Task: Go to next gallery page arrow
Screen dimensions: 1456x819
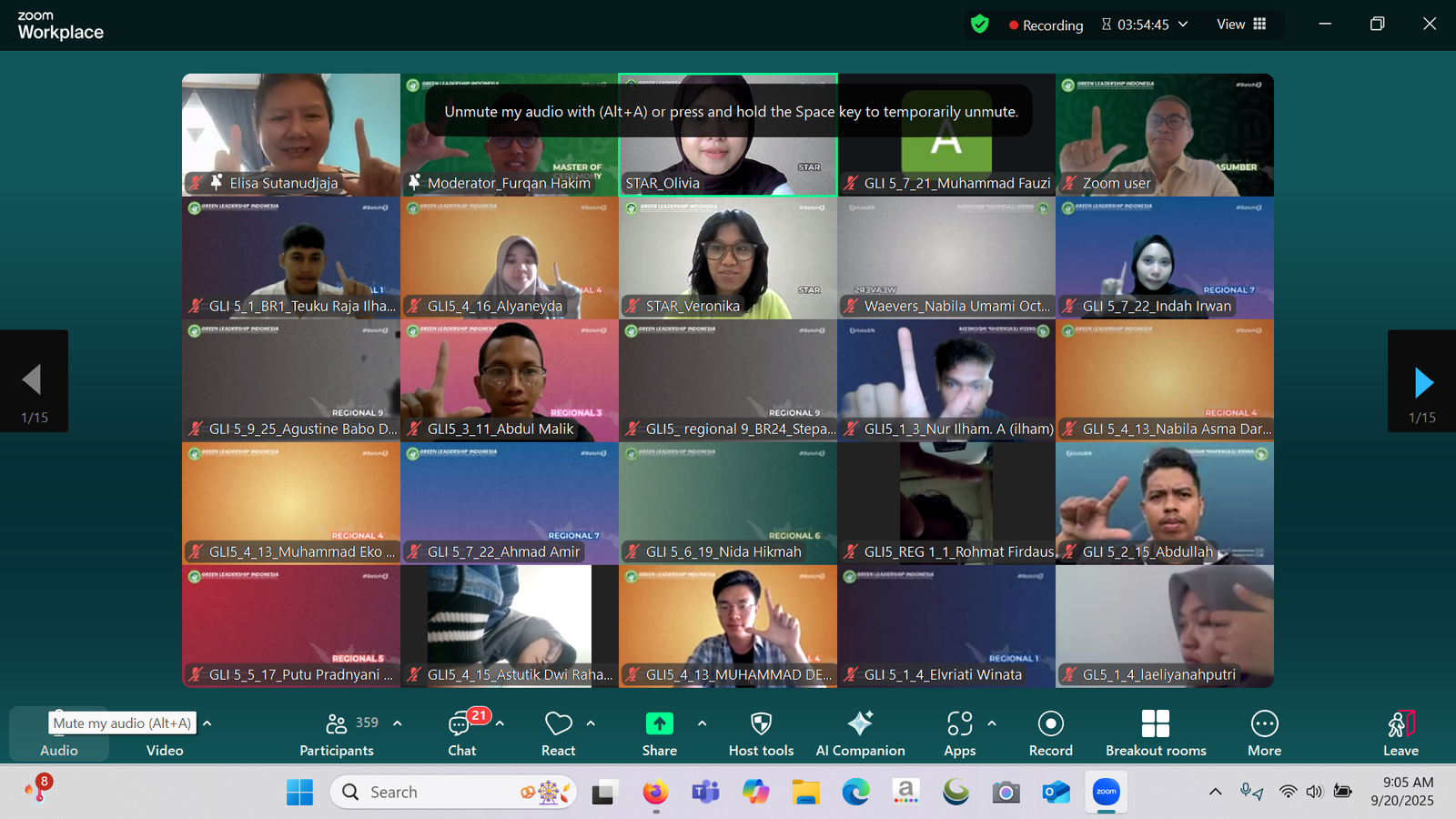Action: [x=1423, y=382]
